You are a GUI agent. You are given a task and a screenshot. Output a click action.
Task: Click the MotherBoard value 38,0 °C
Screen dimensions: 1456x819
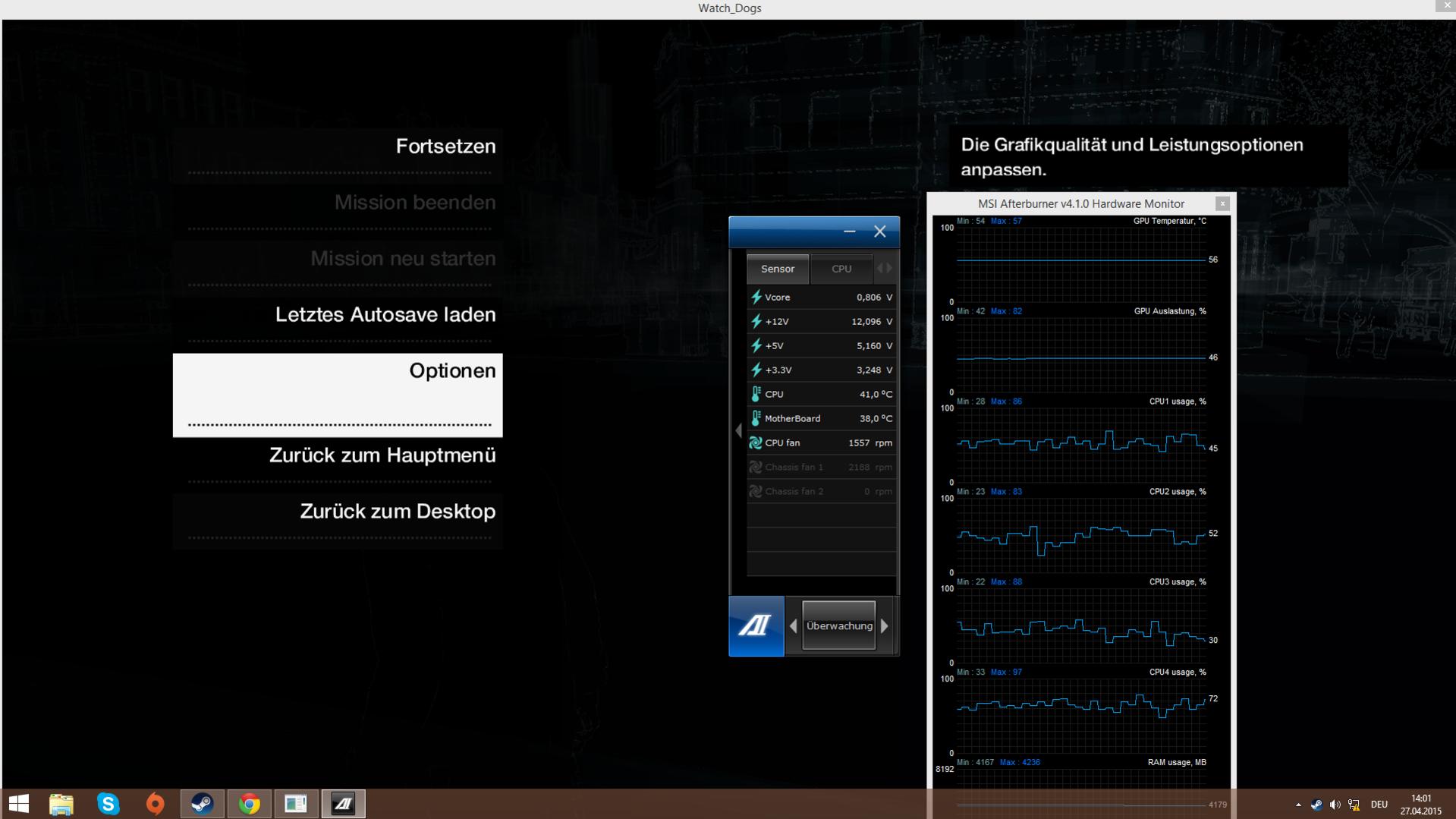pyautogui.click(x=876, y=419)
